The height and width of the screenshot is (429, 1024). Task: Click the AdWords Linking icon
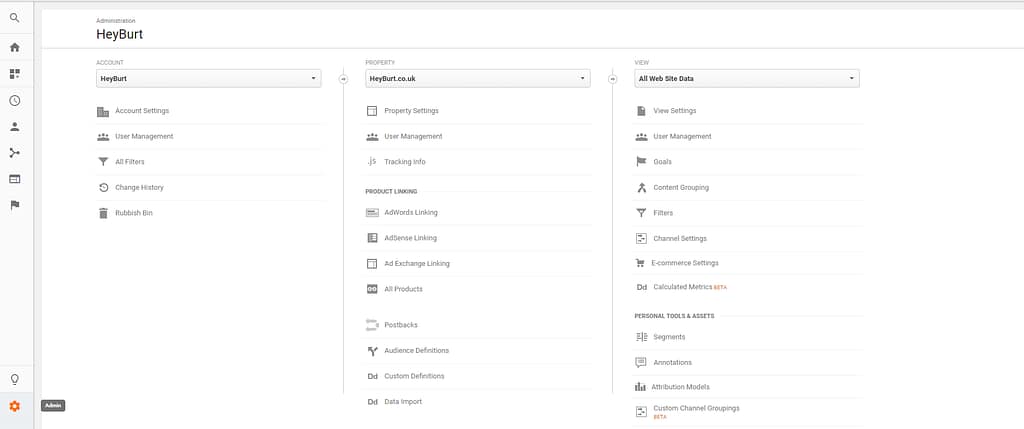click(x=372, y=213)
